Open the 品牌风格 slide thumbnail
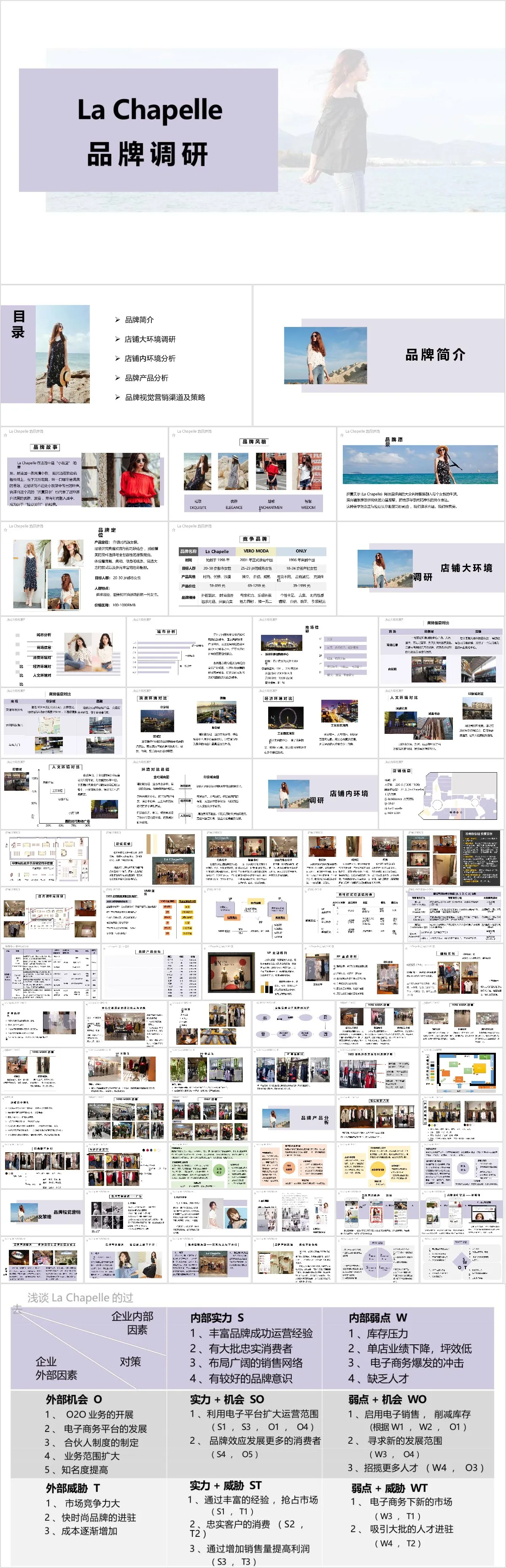 tap(253, 474)
